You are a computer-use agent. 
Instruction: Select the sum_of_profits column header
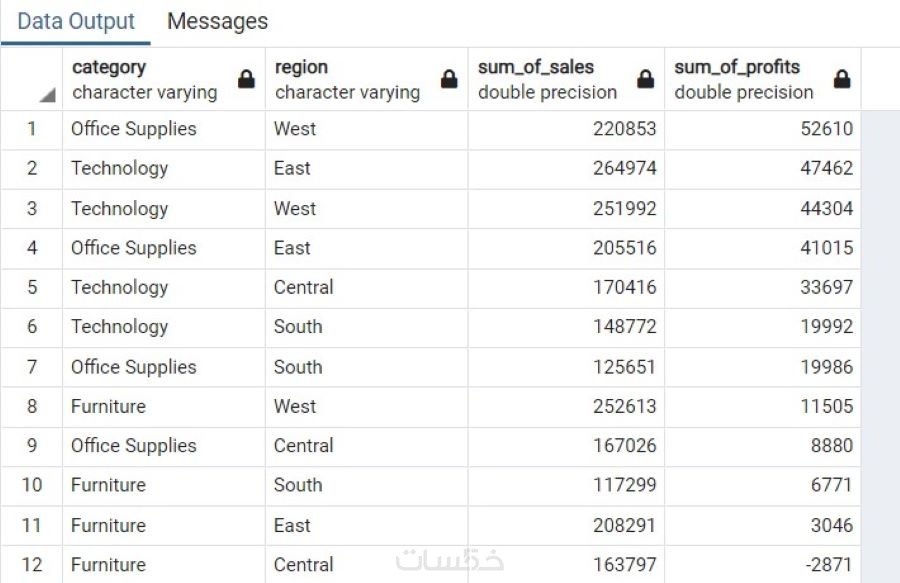pos(744,79)
